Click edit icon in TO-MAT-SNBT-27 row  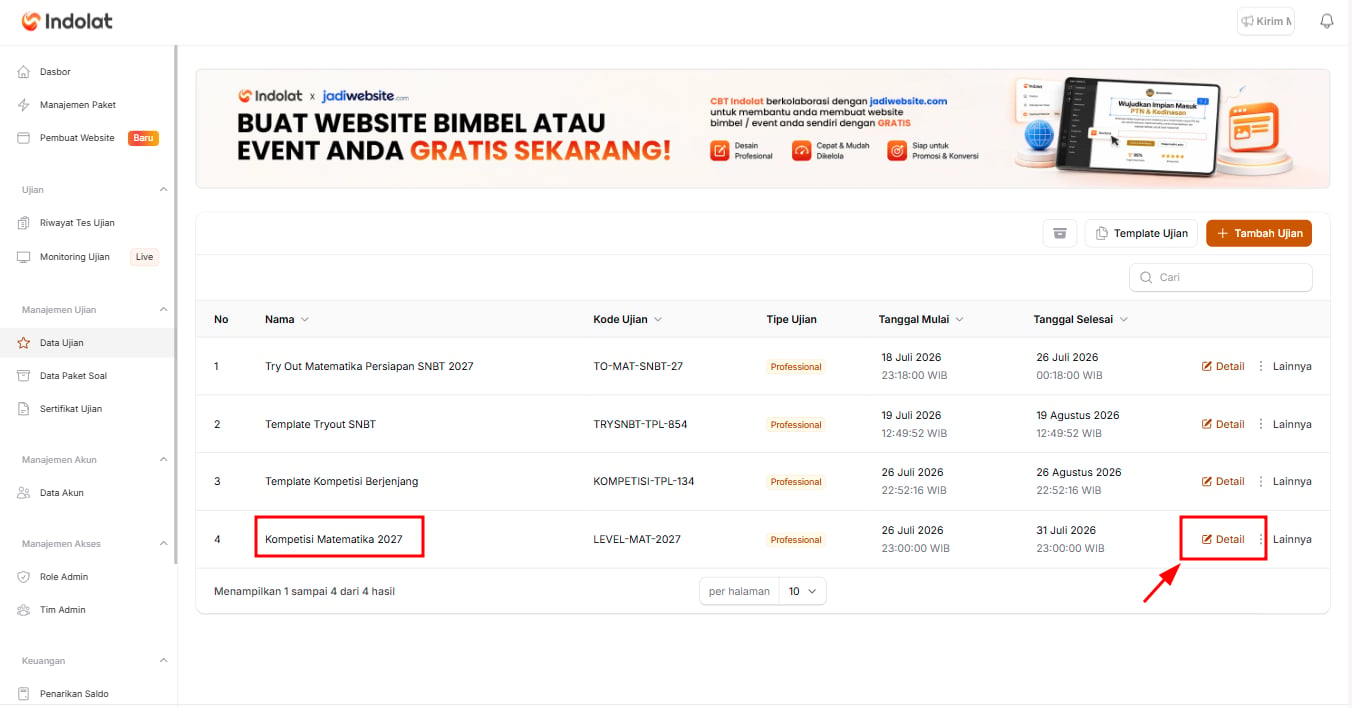[1207, 366]
